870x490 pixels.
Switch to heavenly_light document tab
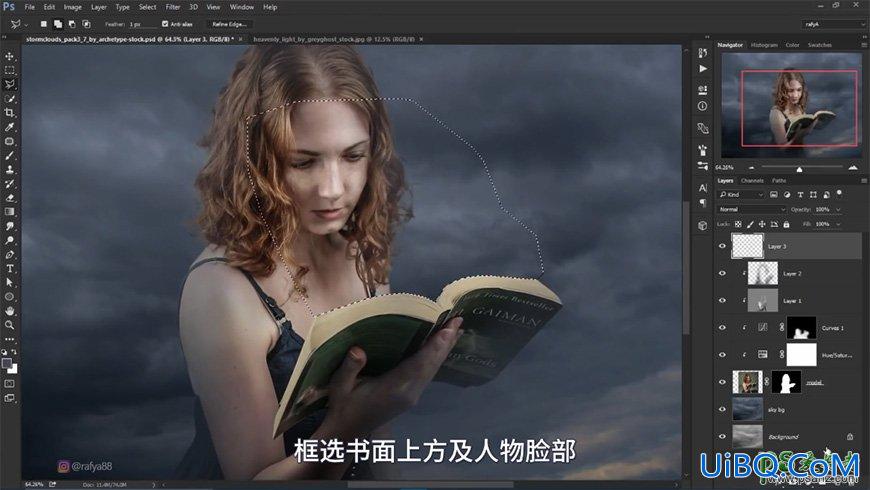(333, 39)
